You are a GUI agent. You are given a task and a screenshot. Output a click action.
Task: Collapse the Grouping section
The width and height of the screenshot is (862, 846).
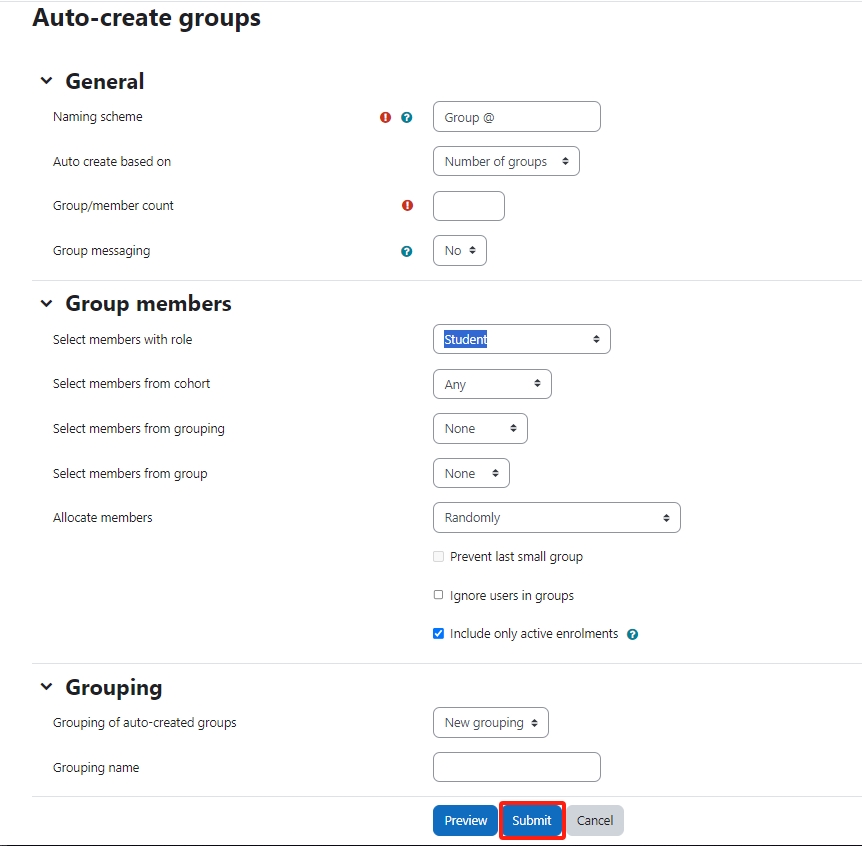(x=45, y=687)
